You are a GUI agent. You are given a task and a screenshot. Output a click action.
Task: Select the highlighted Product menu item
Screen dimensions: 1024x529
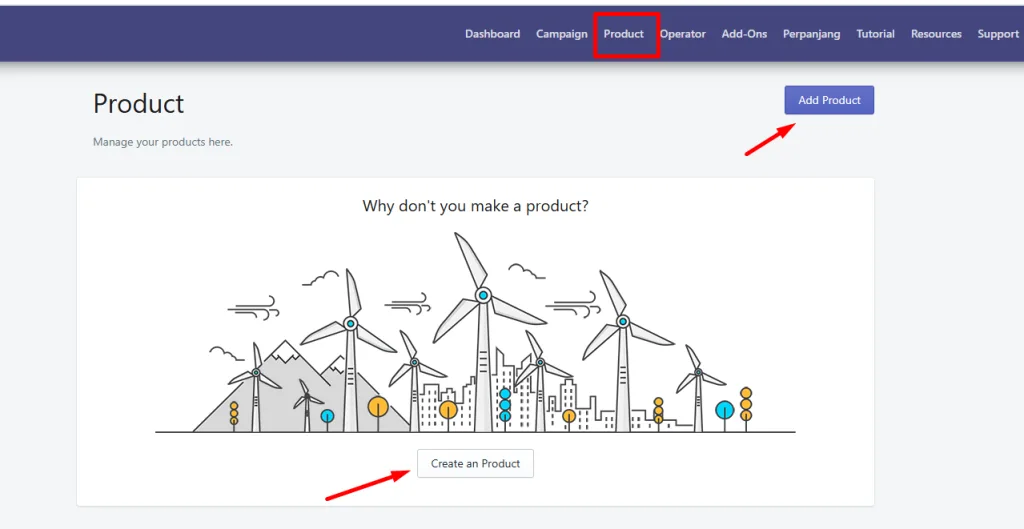pyautogui.click(x=624, y=34)
